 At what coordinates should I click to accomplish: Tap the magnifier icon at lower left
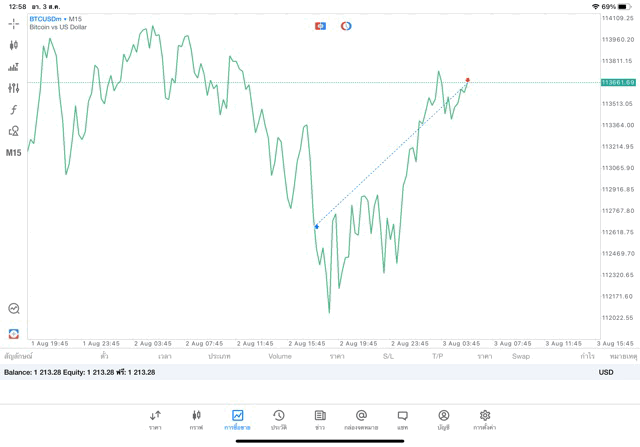(14, 309)
